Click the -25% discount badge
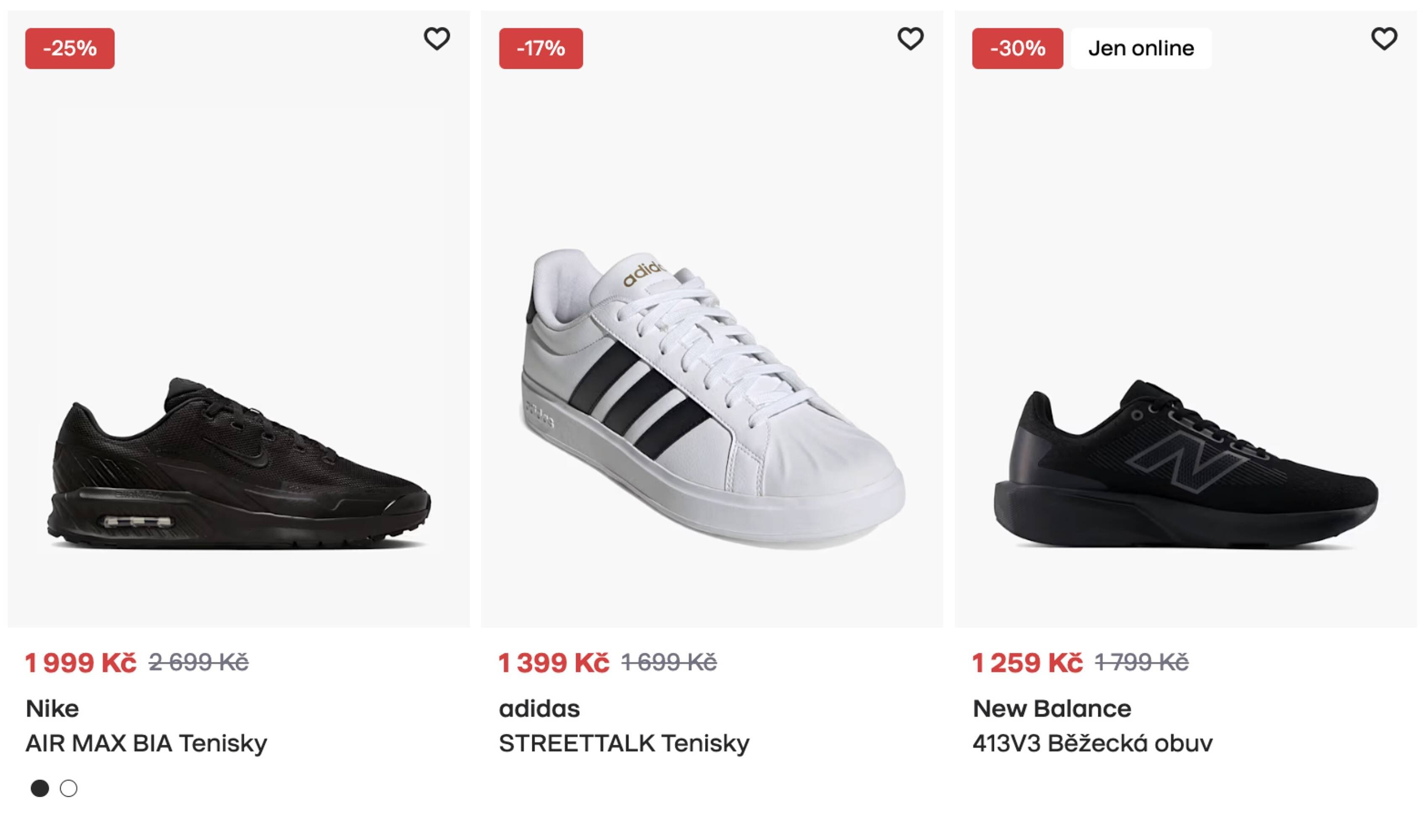This screenshot has height=840, width=1425. click(68, 49)
